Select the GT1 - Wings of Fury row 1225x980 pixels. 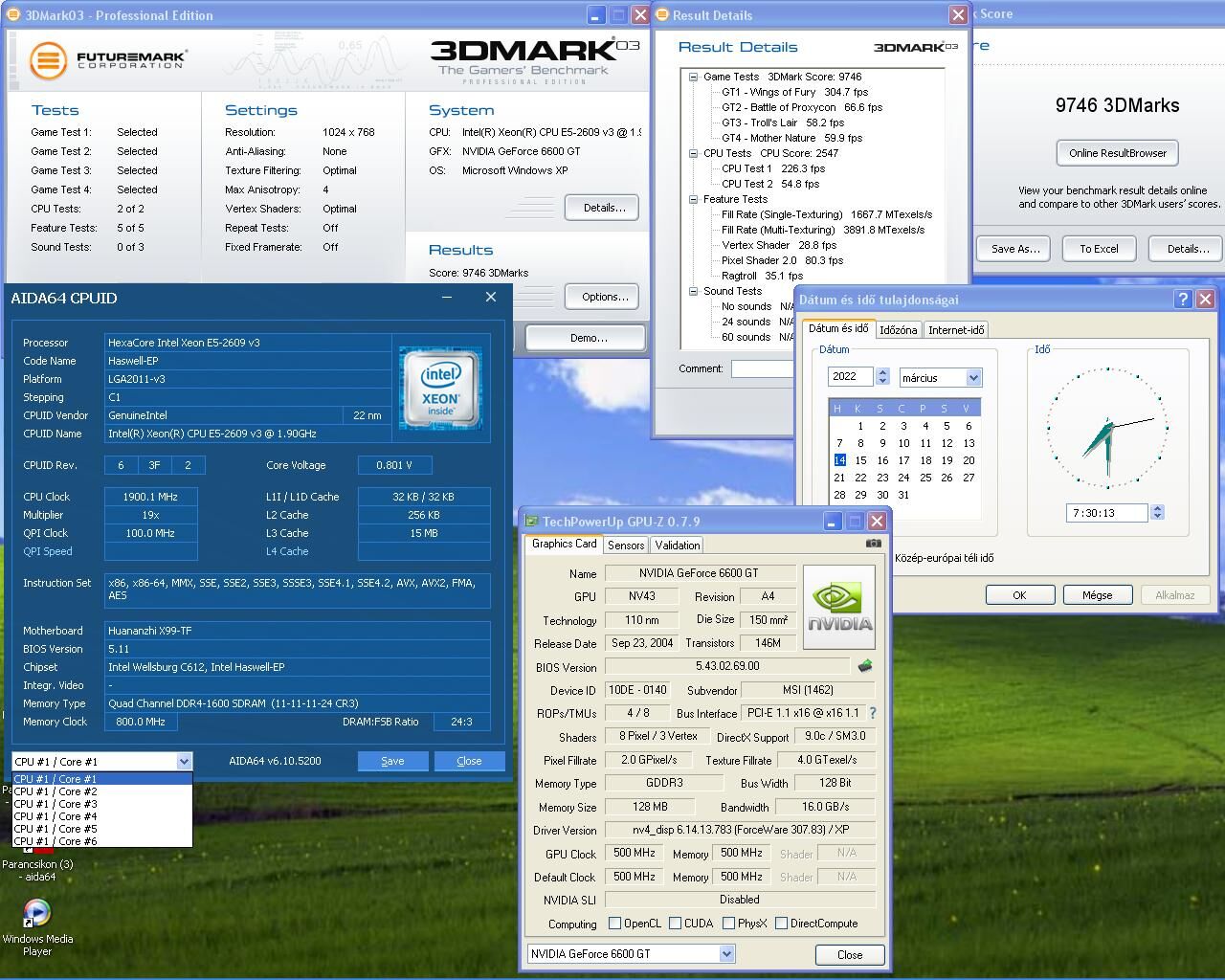click(x=794, y=92)
